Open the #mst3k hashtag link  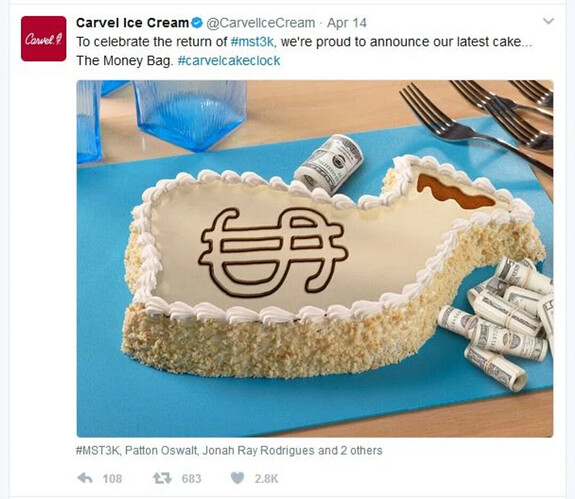(x=252, y=42)
